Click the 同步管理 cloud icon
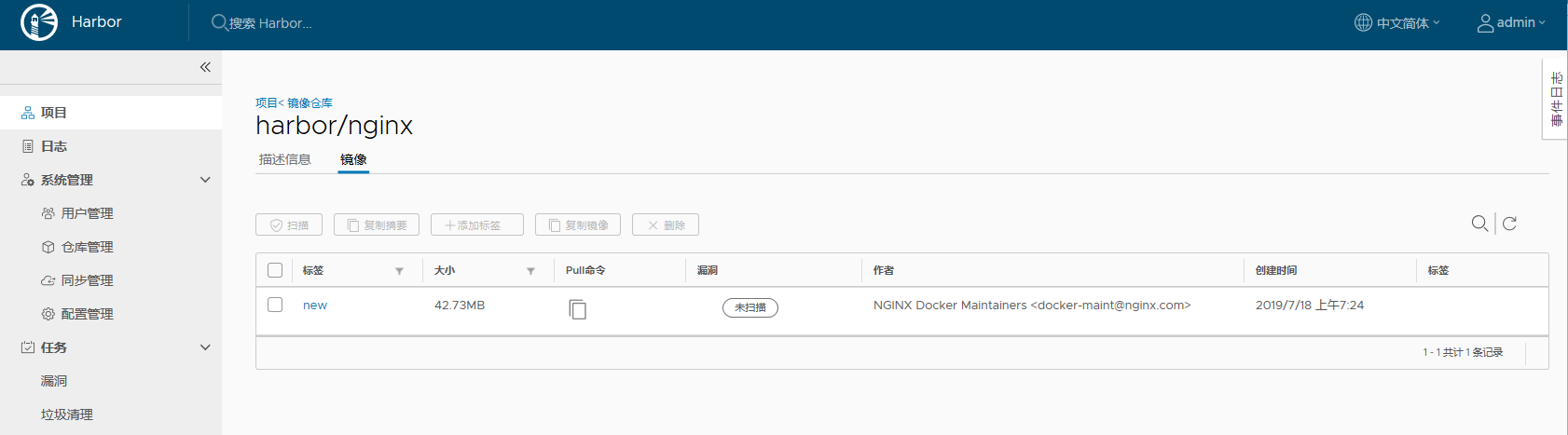This screenshot has height=435, width=1568. click(x=48, y=280)
